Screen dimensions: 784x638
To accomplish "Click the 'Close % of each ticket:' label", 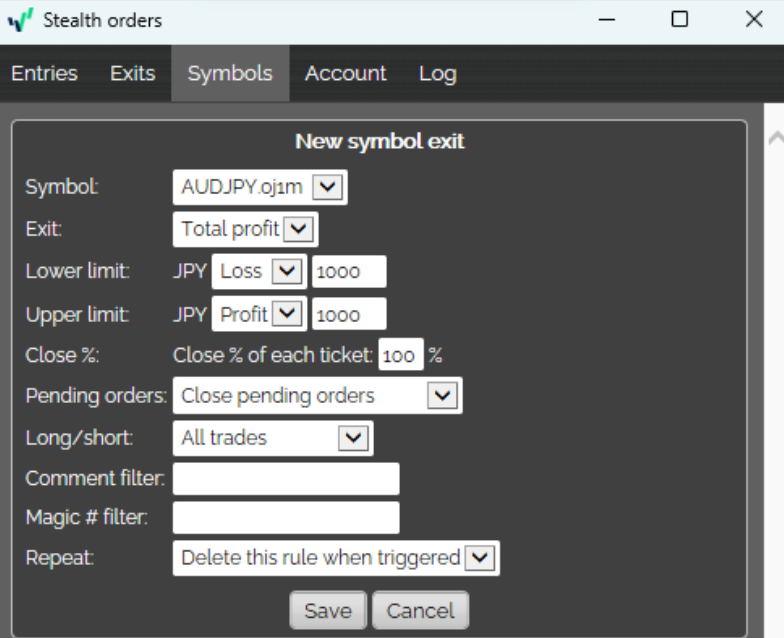I will click(273, 355).
